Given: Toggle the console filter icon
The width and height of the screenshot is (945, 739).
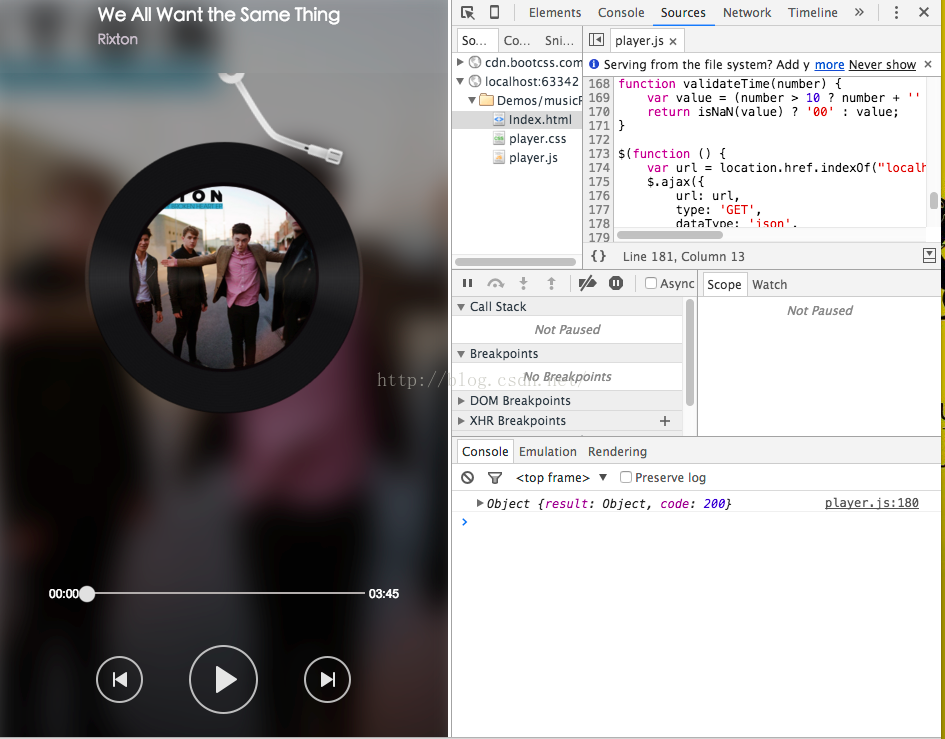Looking at the screenshot, I should point(495,477).
